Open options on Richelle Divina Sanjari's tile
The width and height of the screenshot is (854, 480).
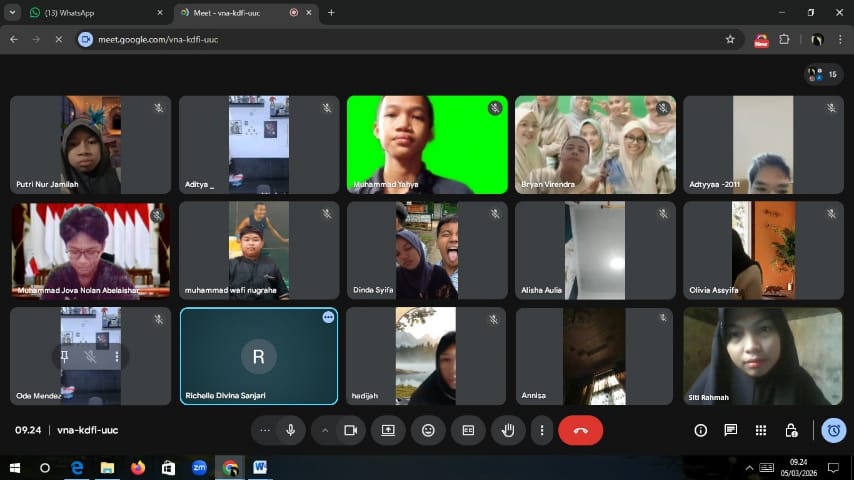[328, 317]
